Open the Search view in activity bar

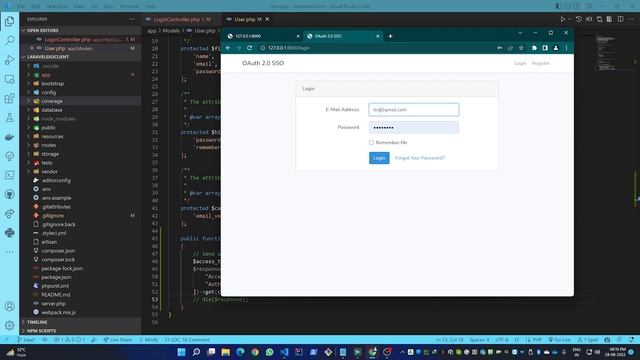[x=9, y=40]
